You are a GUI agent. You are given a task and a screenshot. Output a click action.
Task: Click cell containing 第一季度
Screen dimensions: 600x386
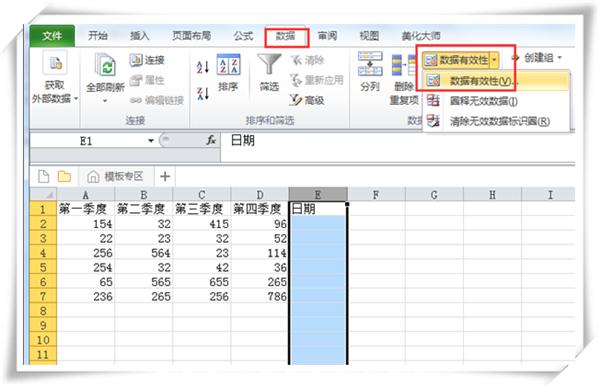86,209
